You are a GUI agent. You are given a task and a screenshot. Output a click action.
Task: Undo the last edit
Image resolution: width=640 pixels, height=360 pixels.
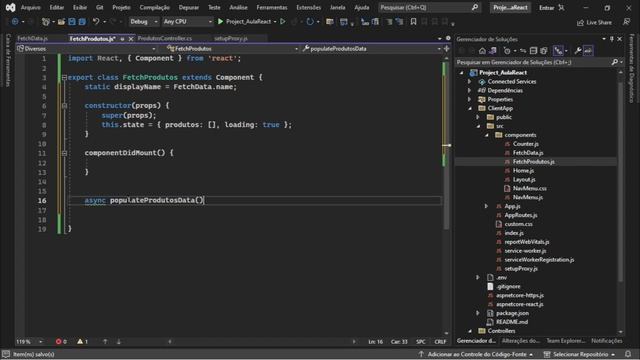pos(96,22)
